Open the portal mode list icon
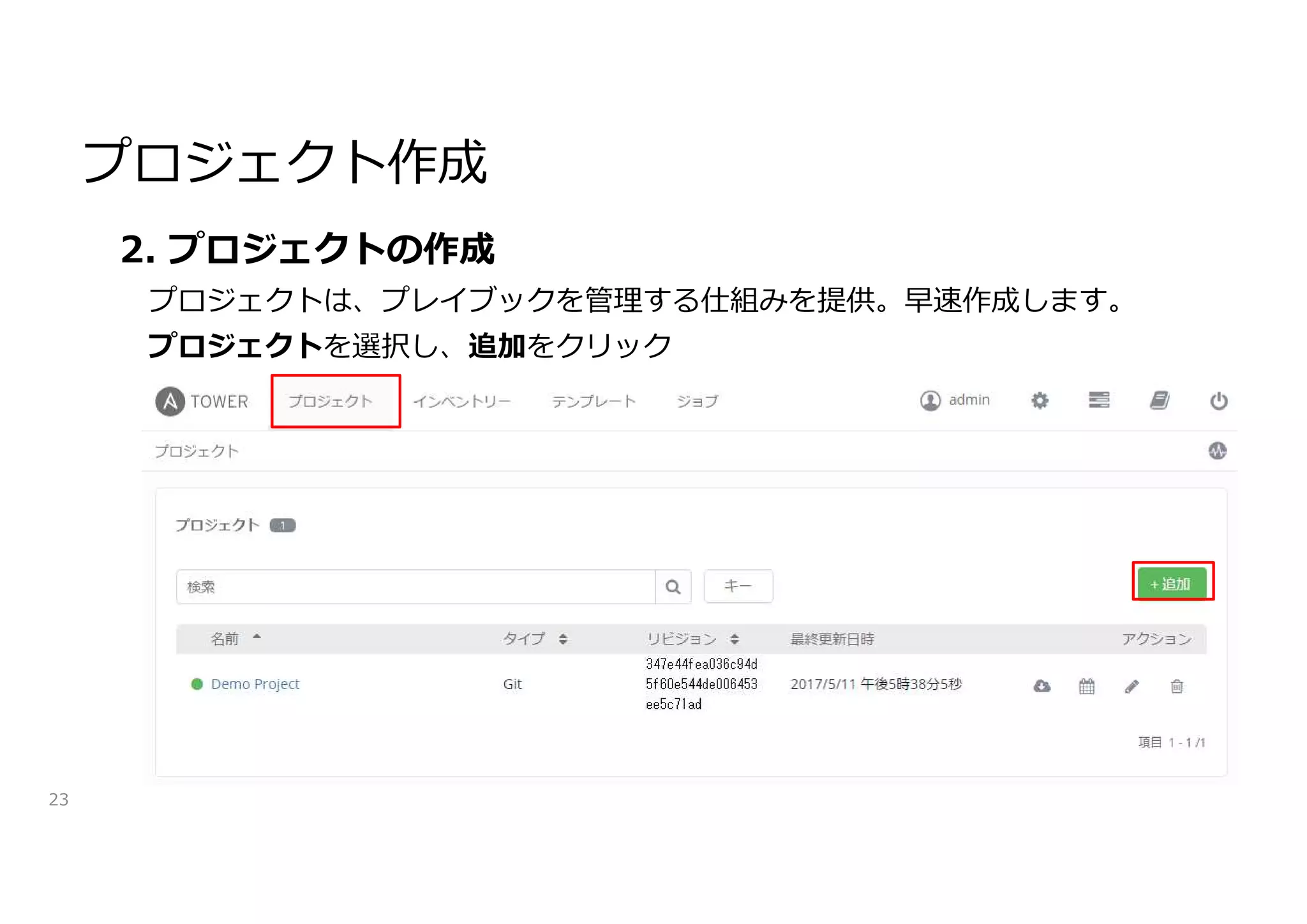 [1099, 400]
